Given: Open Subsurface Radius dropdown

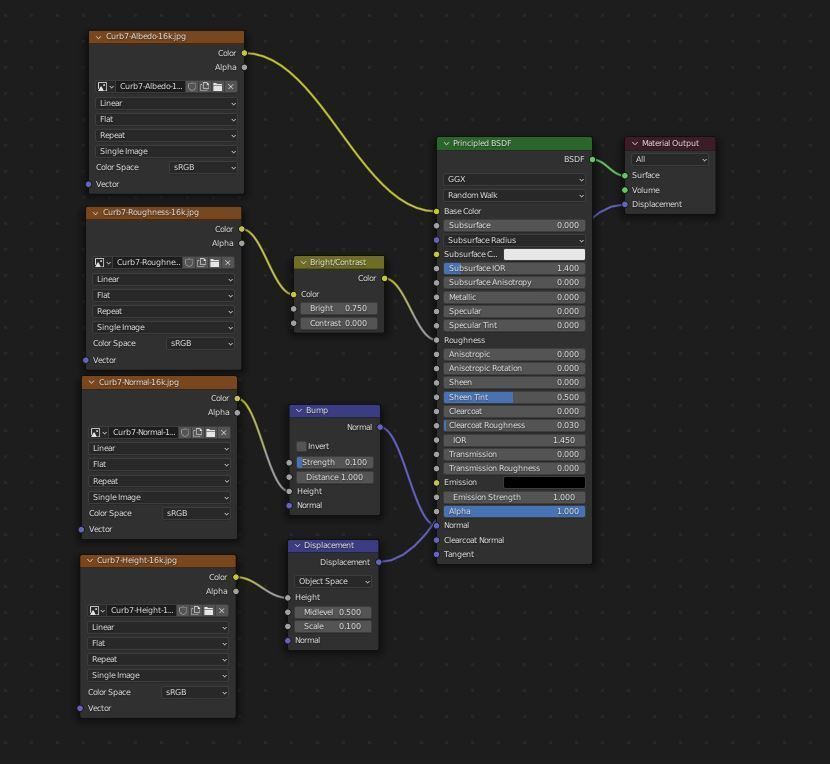Looking at the screenshot, I should 515,240.
